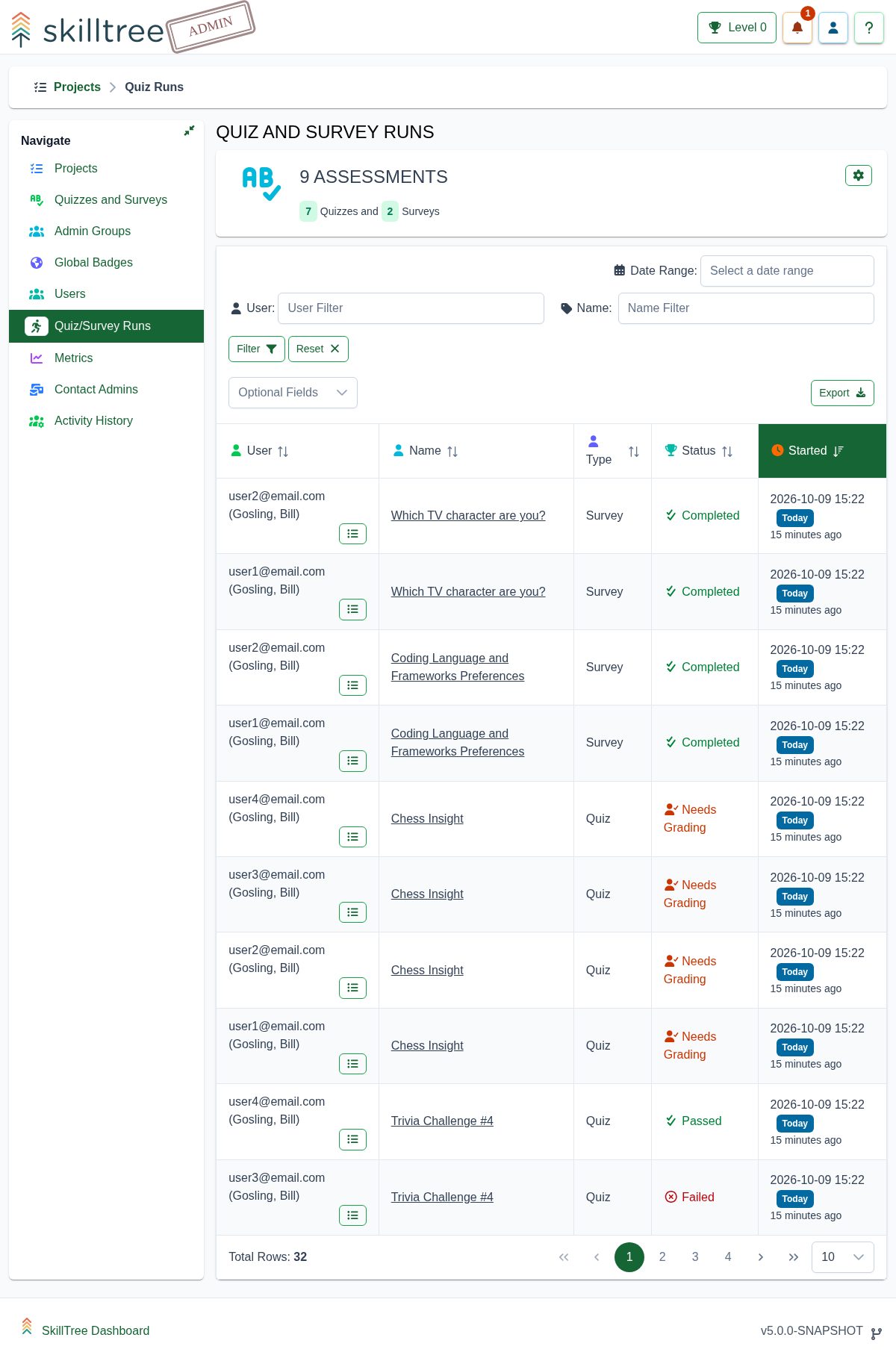Open the date range picker field
This screenshot has height=1358, width=896.
[x=787, y=271]
